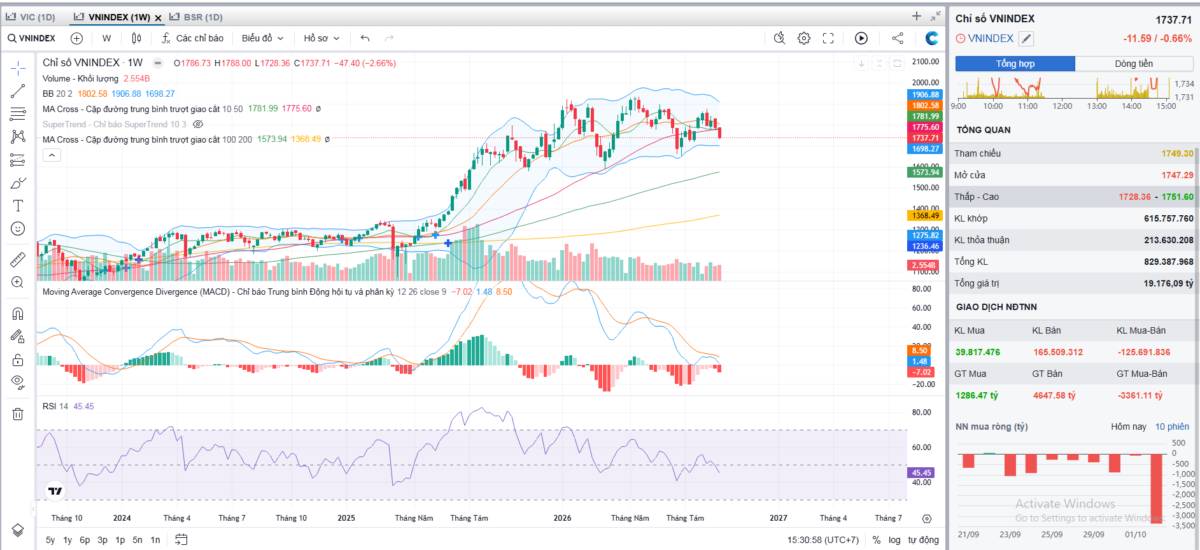Click the replay play-circle icon

(861, 38)
